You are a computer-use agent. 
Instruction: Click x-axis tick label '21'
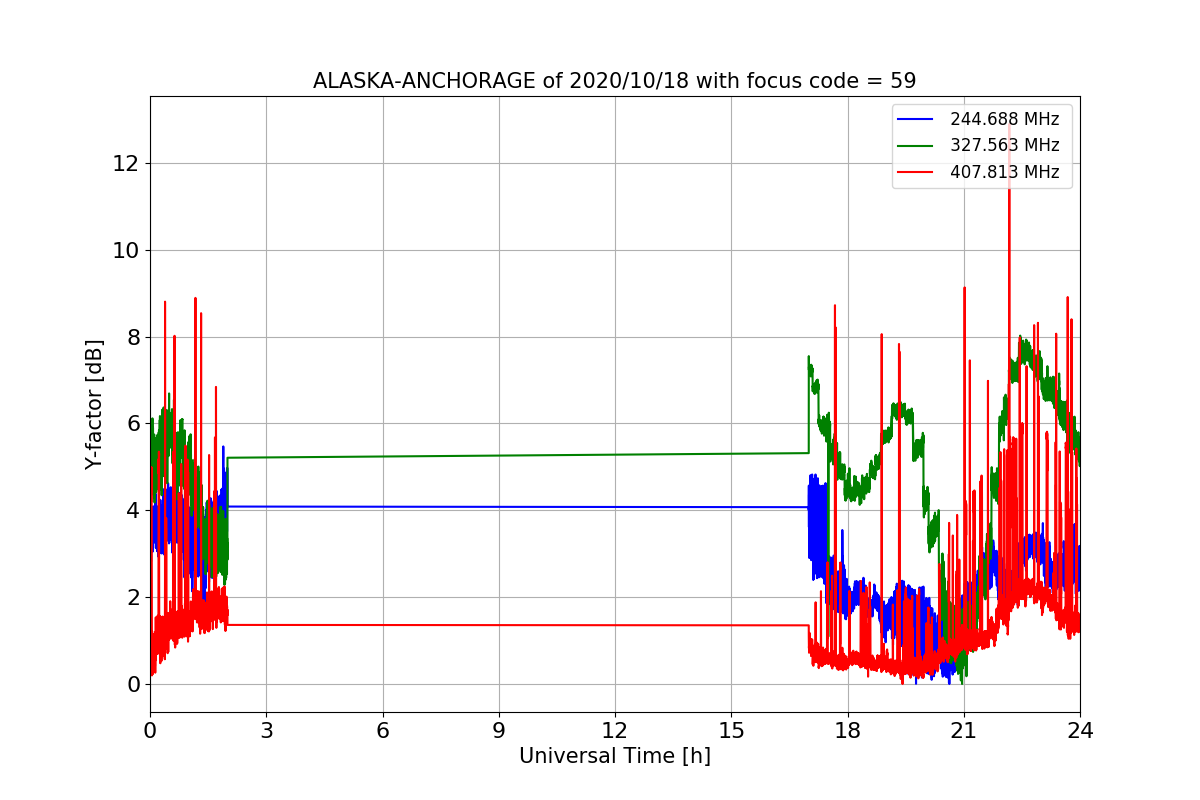pos(964,731)
